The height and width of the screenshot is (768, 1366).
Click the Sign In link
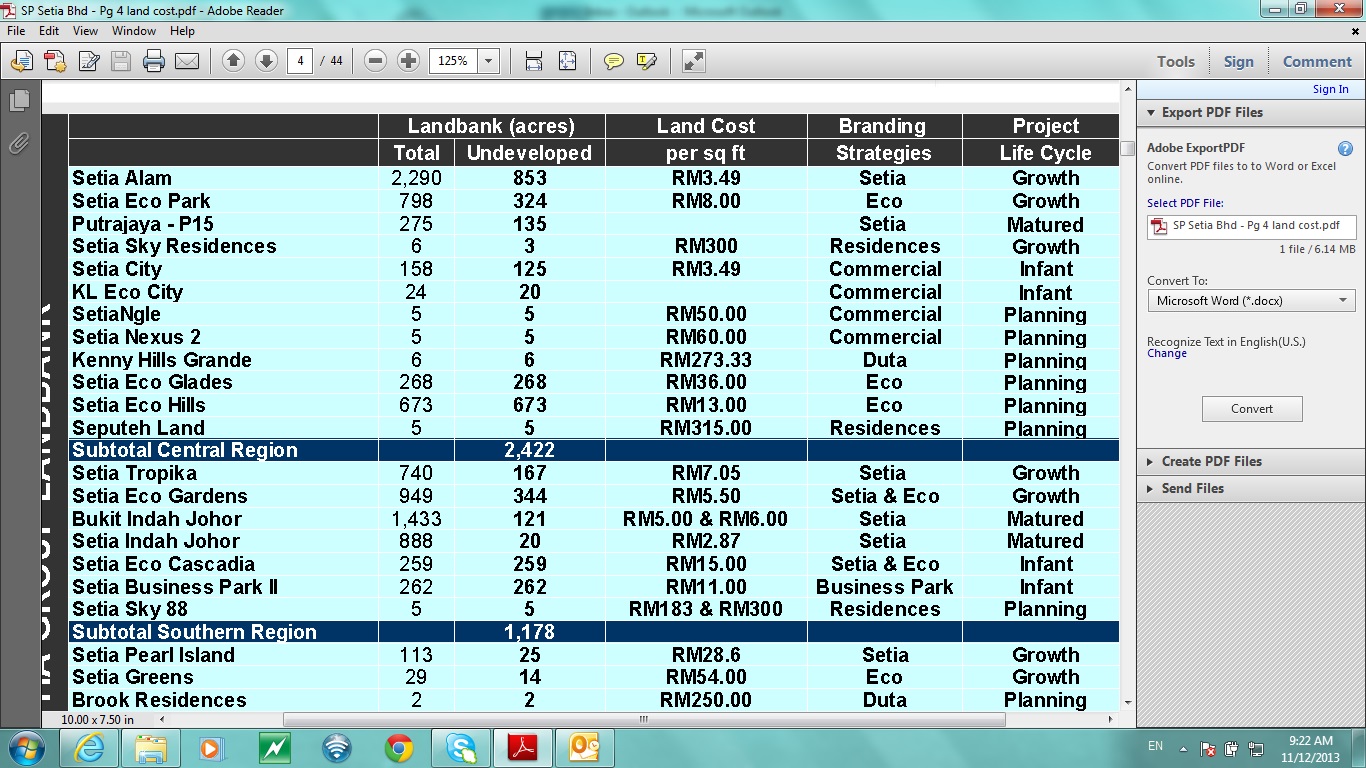click(x=1330, y=89)
